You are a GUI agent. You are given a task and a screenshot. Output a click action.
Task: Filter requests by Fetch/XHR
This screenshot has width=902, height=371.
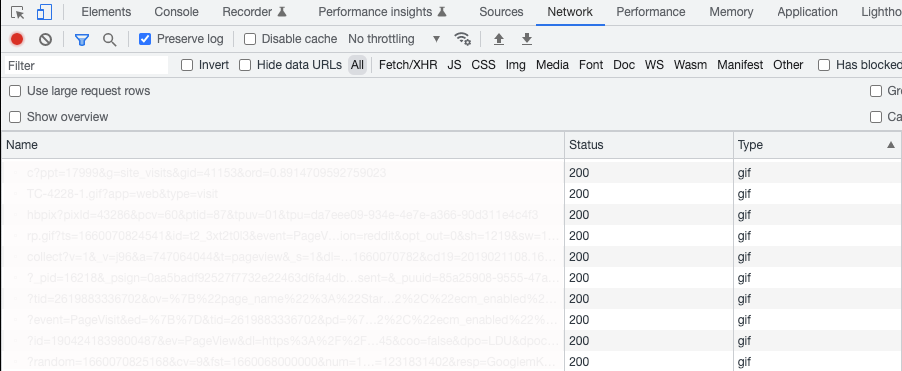tap(408, 65)
